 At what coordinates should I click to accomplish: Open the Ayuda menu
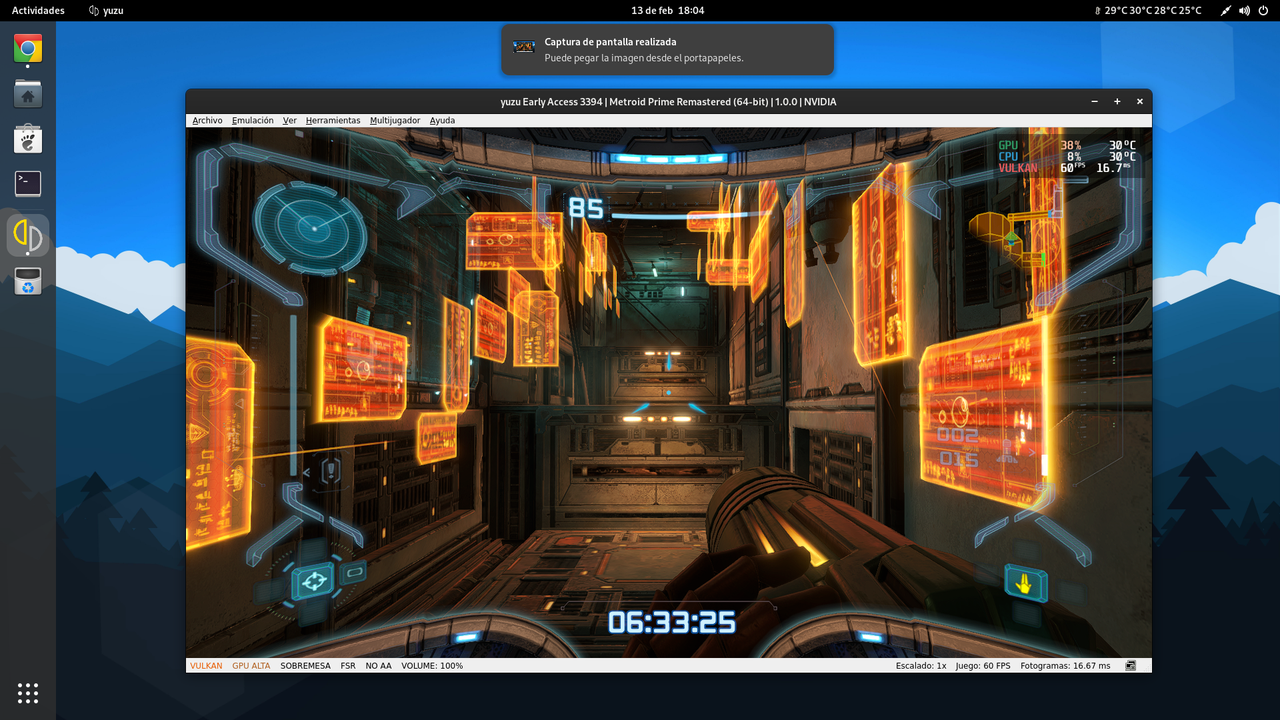pyautogui.click(x=442, y=120)
